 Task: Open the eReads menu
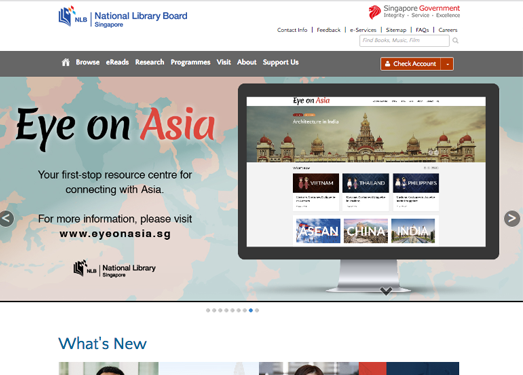[x=117, y=62]
